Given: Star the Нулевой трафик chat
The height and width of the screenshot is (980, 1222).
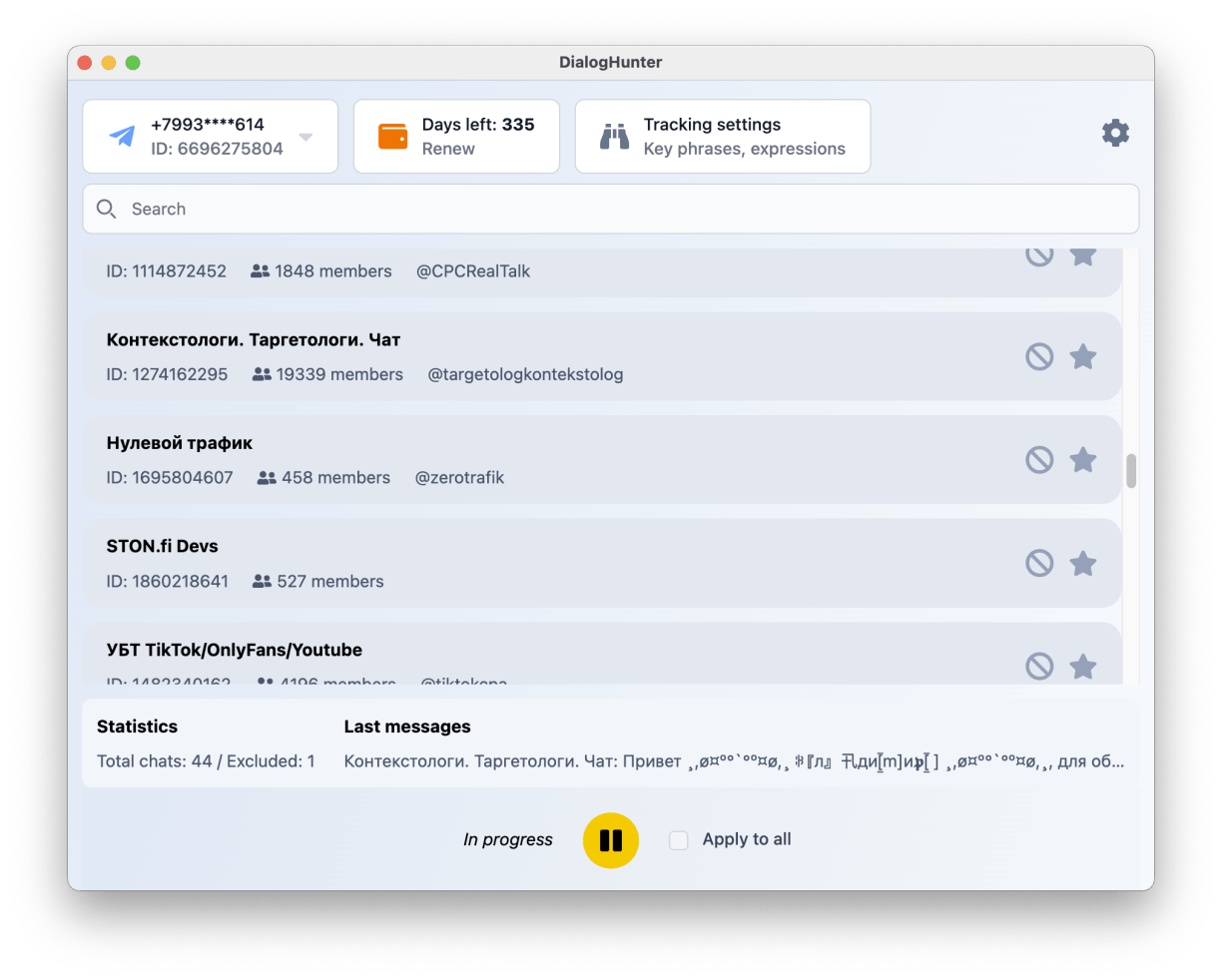Looking at the screenshot, I should 1083,460.
